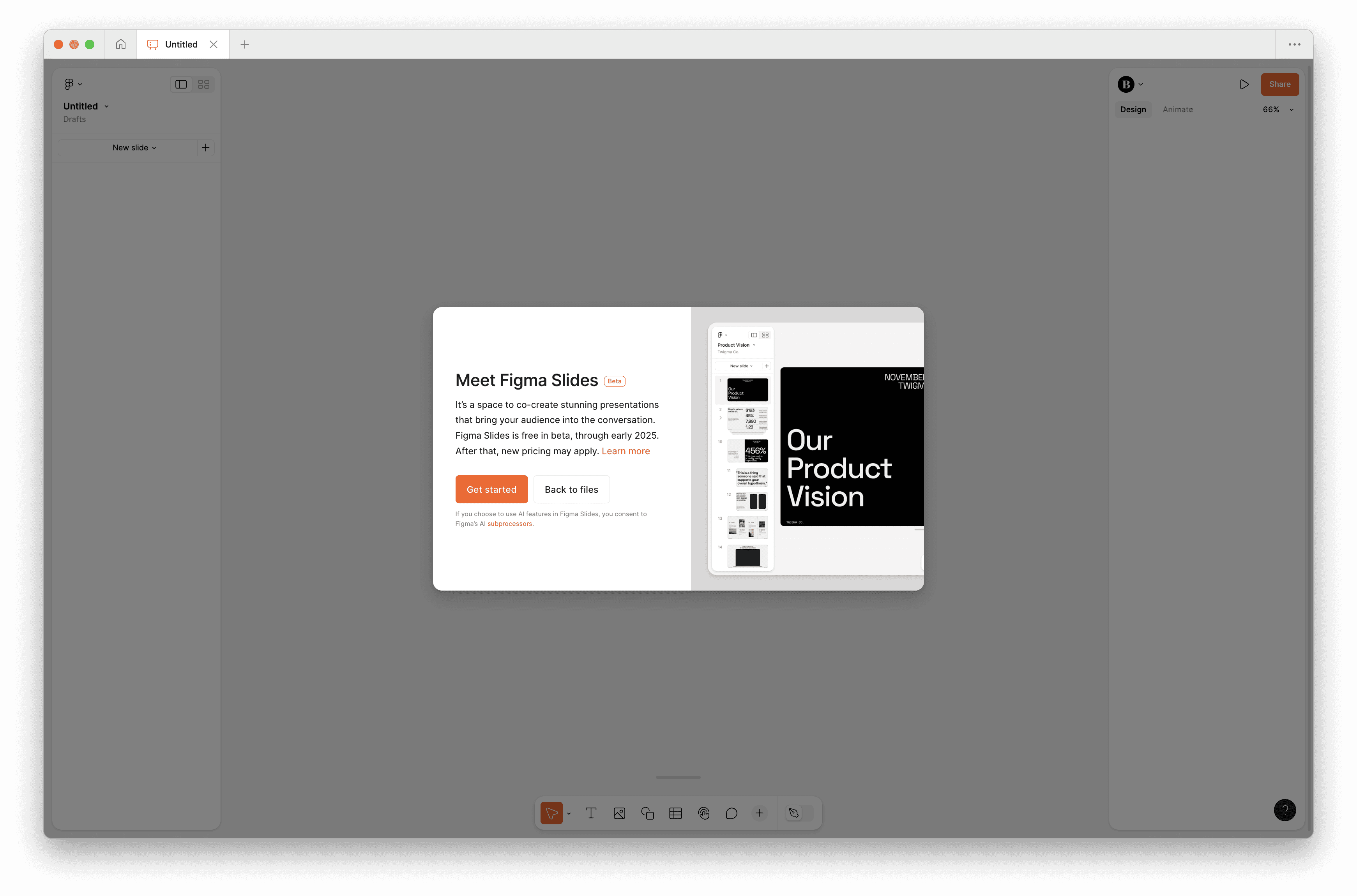Switch to the Animate tab
This screenshot has height=896, width=1357.
coord(1177,110)
